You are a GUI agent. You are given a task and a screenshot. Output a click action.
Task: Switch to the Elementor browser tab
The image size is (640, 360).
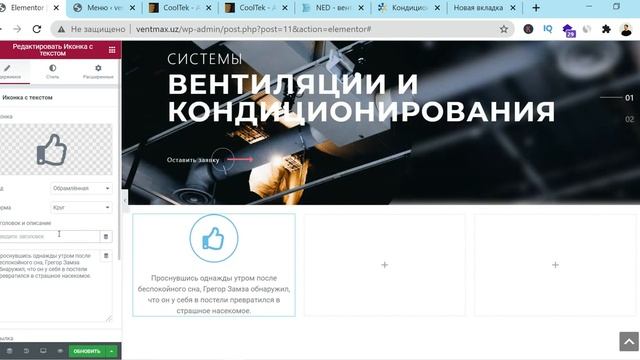coord(24,8)
